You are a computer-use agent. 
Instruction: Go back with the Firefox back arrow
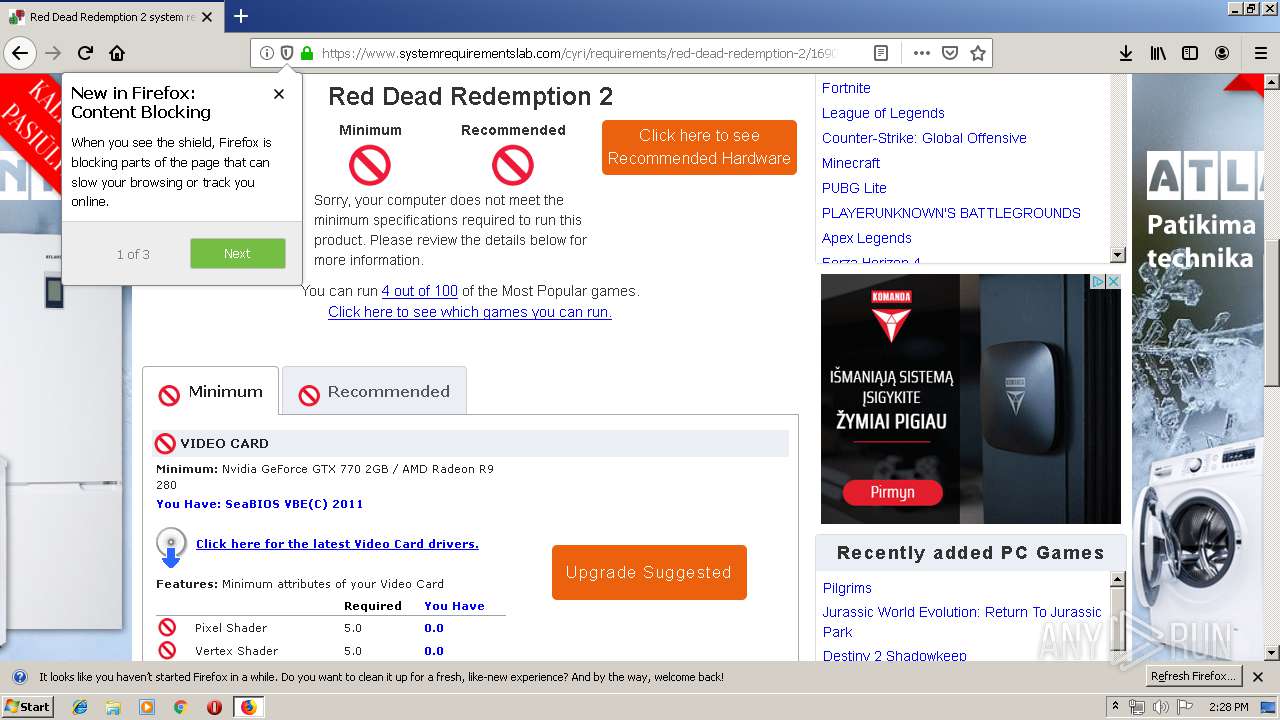[20, 53]
